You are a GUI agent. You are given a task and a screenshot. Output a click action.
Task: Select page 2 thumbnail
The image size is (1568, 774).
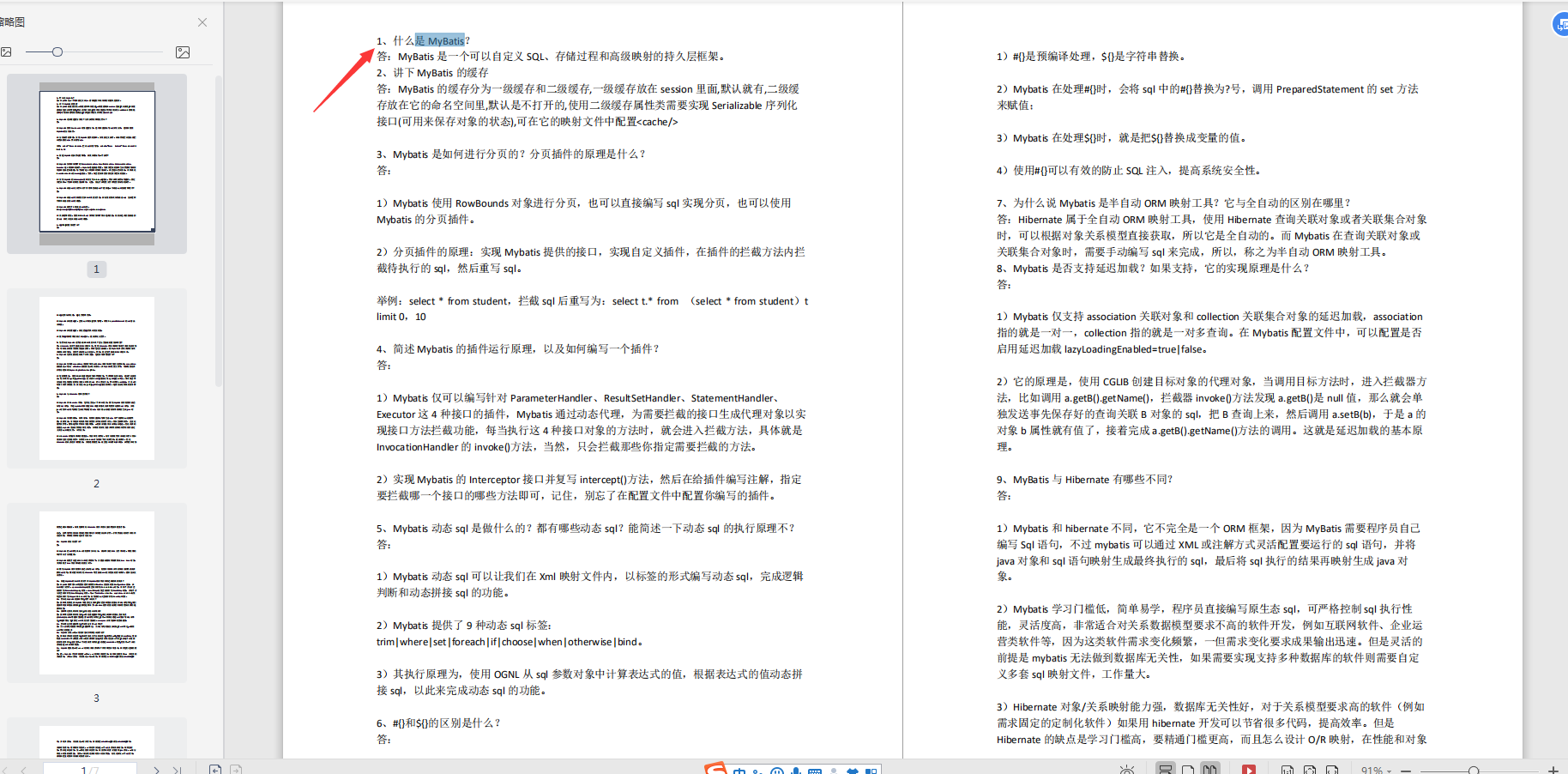pos(97,378)
